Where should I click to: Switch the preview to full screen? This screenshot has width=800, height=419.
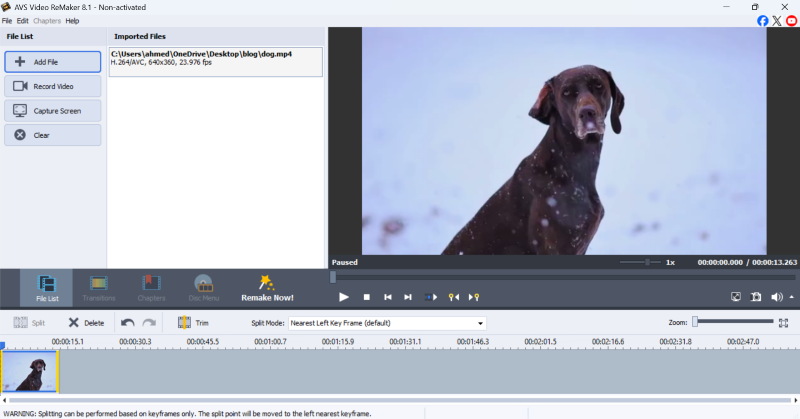tap(736, 297)
